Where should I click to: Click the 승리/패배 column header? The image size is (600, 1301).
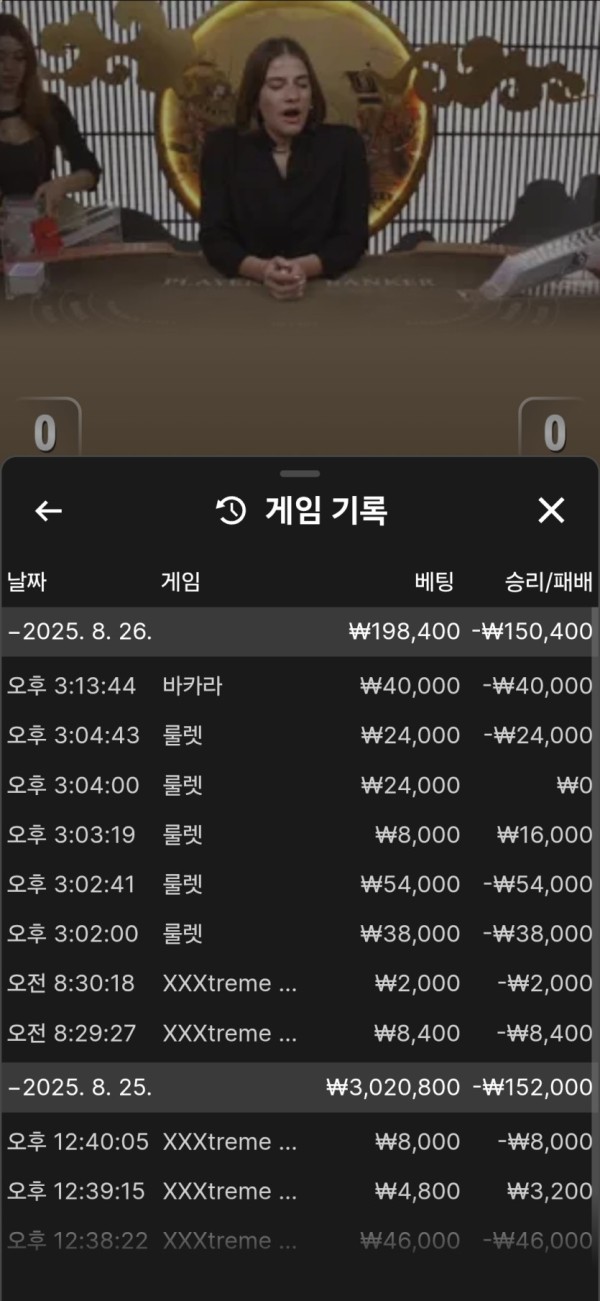pyautogui.click(x=549, y=582)
